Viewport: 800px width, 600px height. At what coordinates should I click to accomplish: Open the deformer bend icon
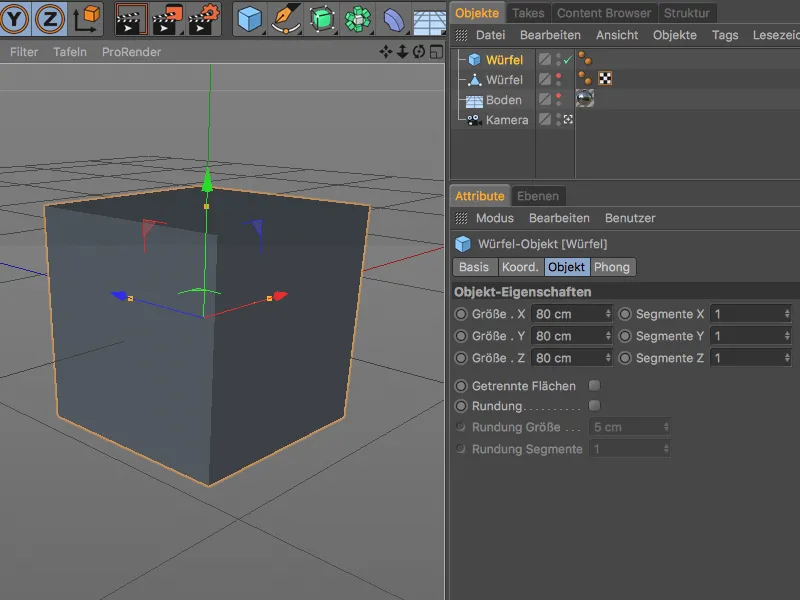click(x=393, y=20)
